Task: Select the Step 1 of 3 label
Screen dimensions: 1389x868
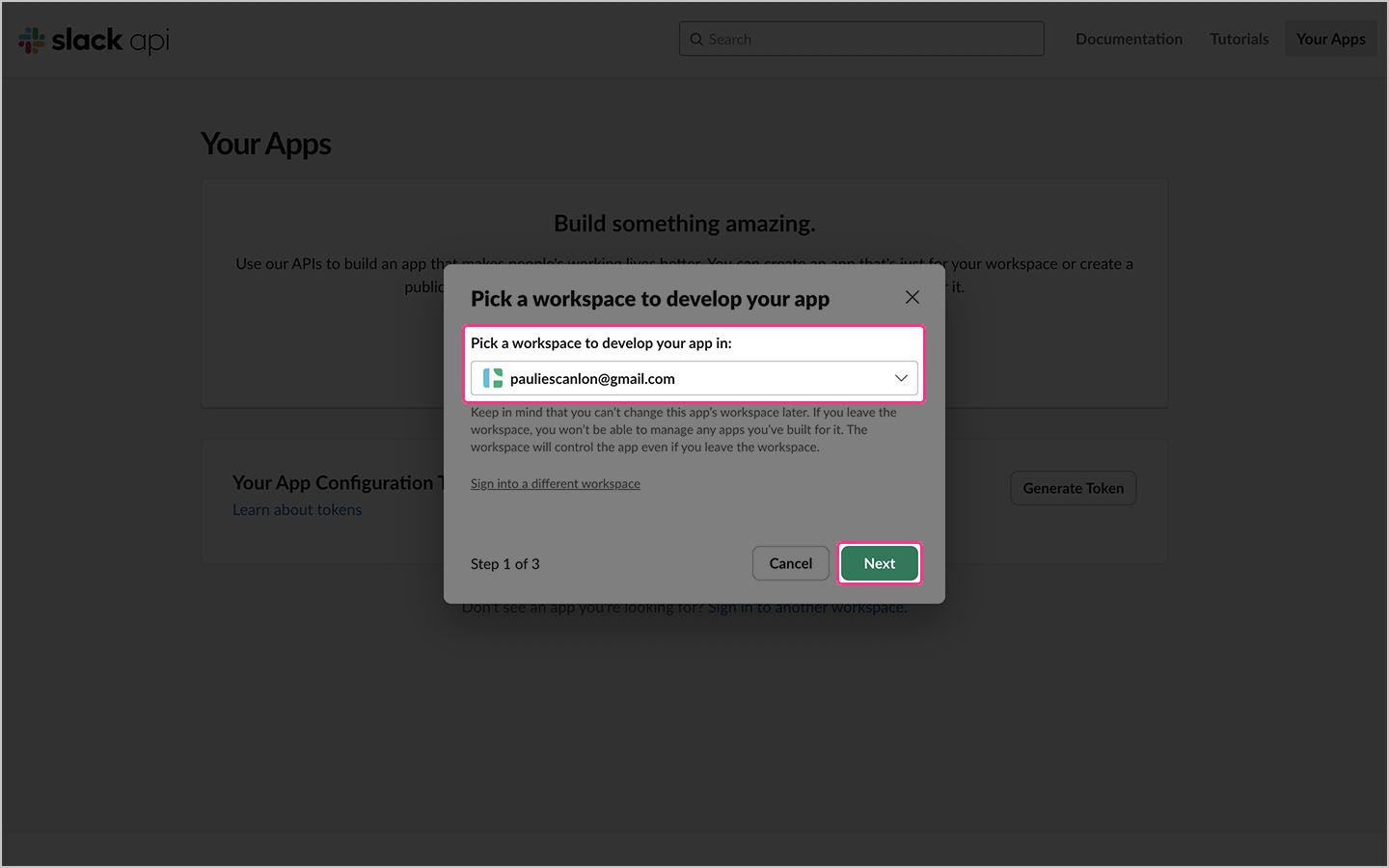Action: (x=504, y=563)
